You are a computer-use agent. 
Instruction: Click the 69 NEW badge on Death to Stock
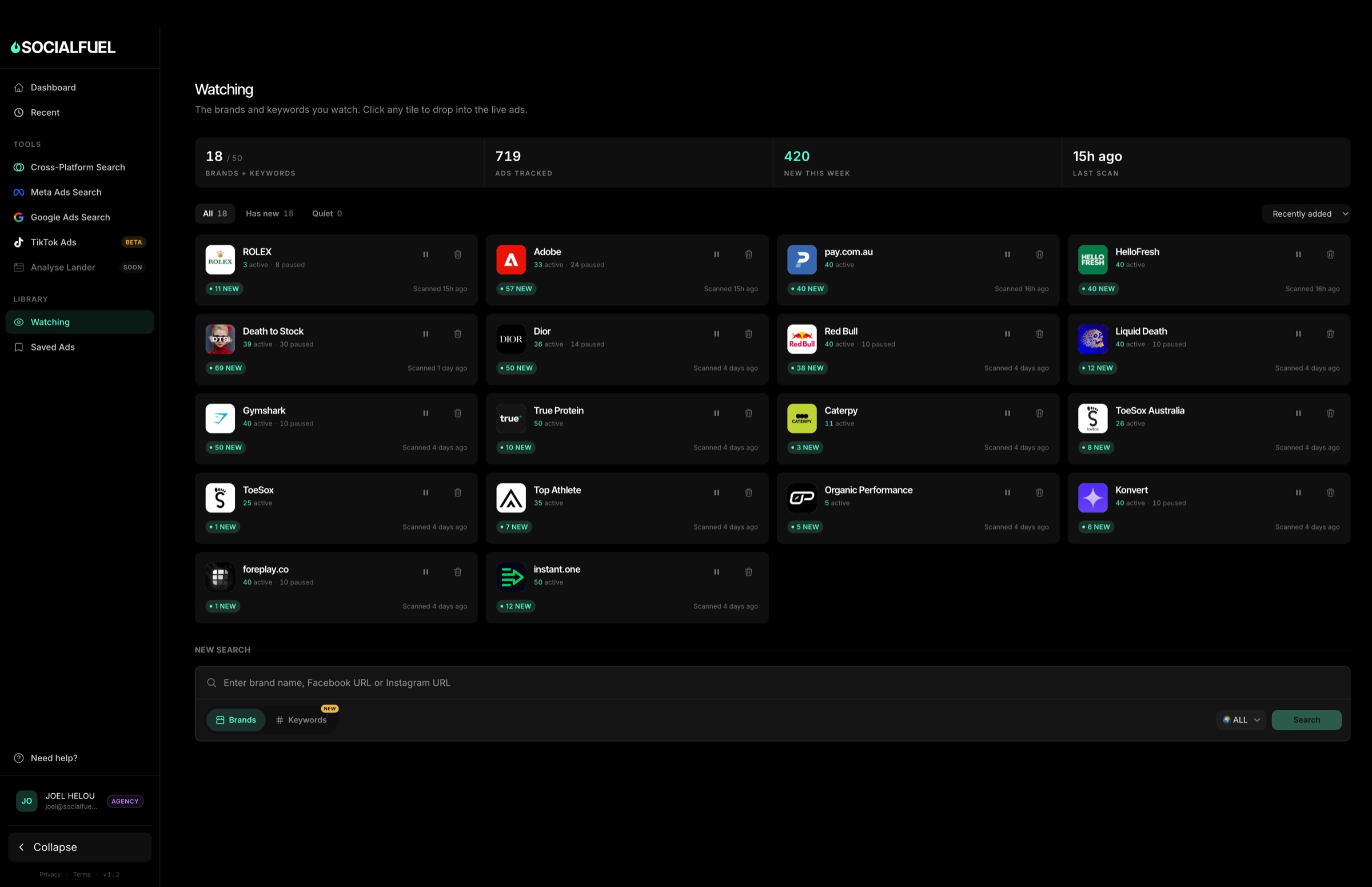pos(226,369)
